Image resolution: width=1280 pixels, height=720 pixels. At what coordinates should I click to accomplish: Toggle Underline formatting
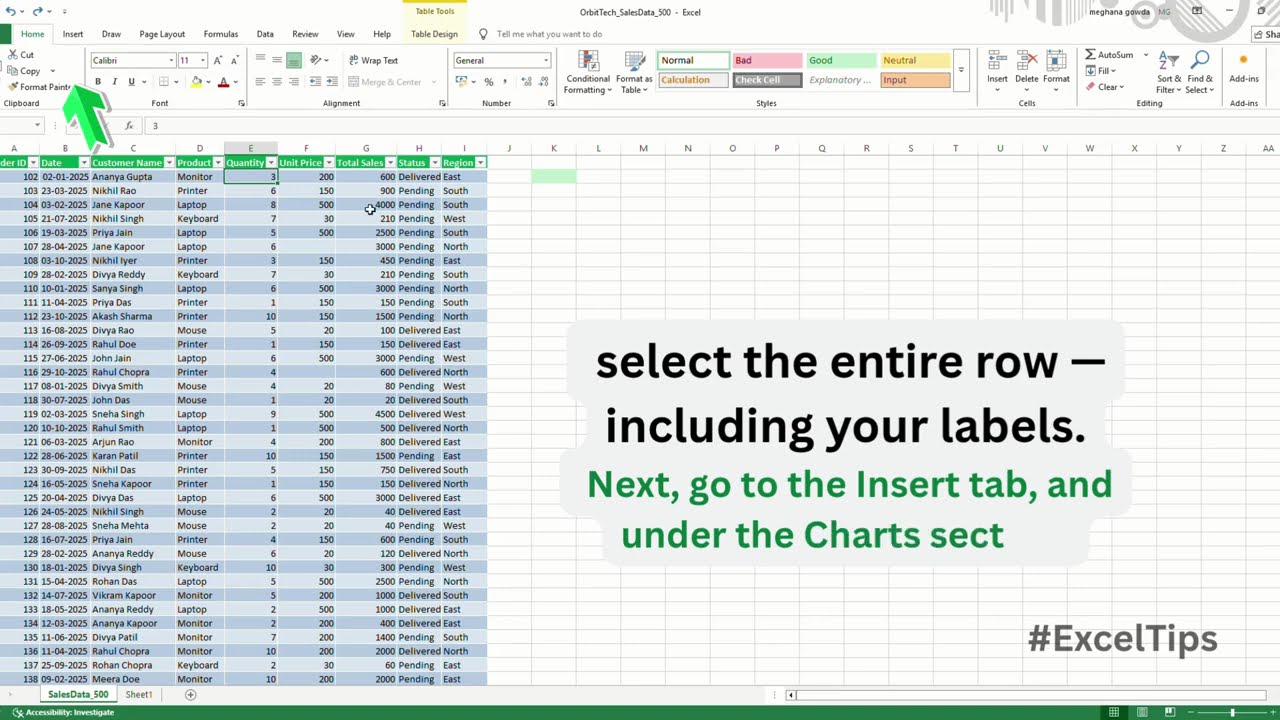pyautogui.click(x=130, y=82)
